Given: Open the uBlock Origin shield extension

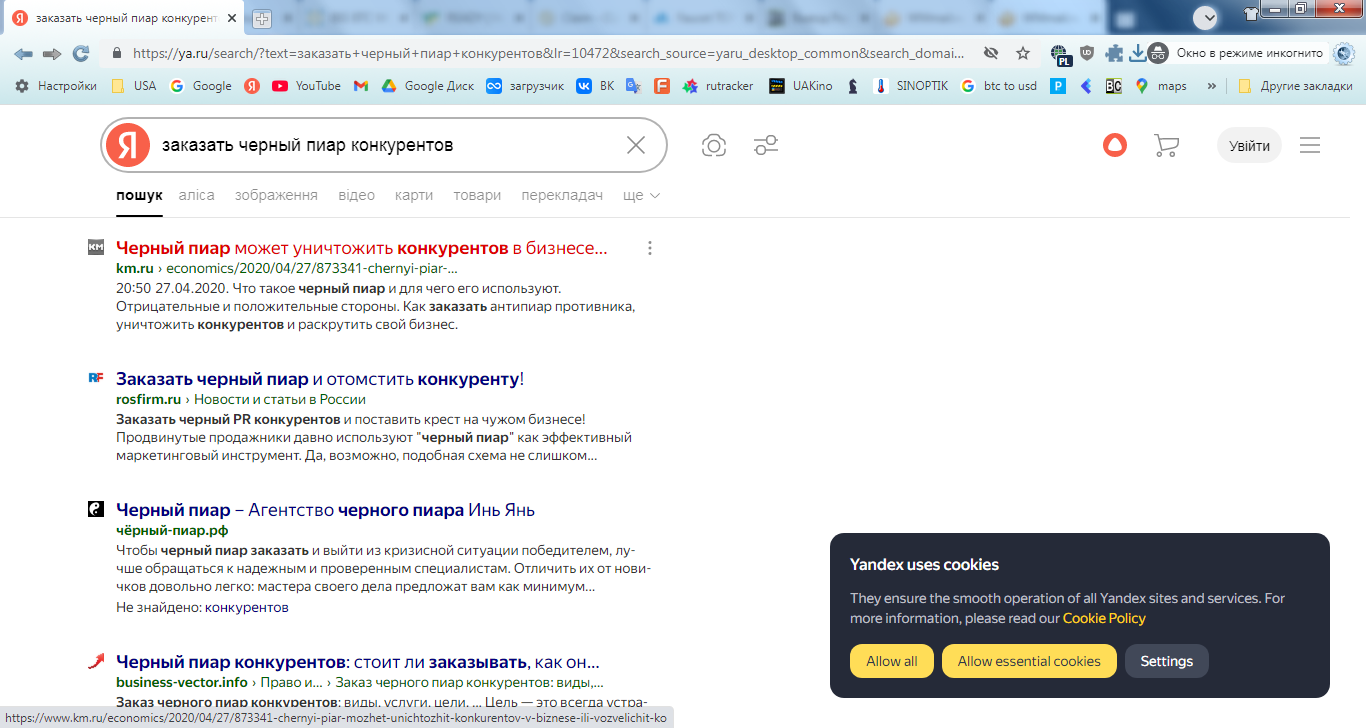Looking at the screenshot, I should (1087, 53).
